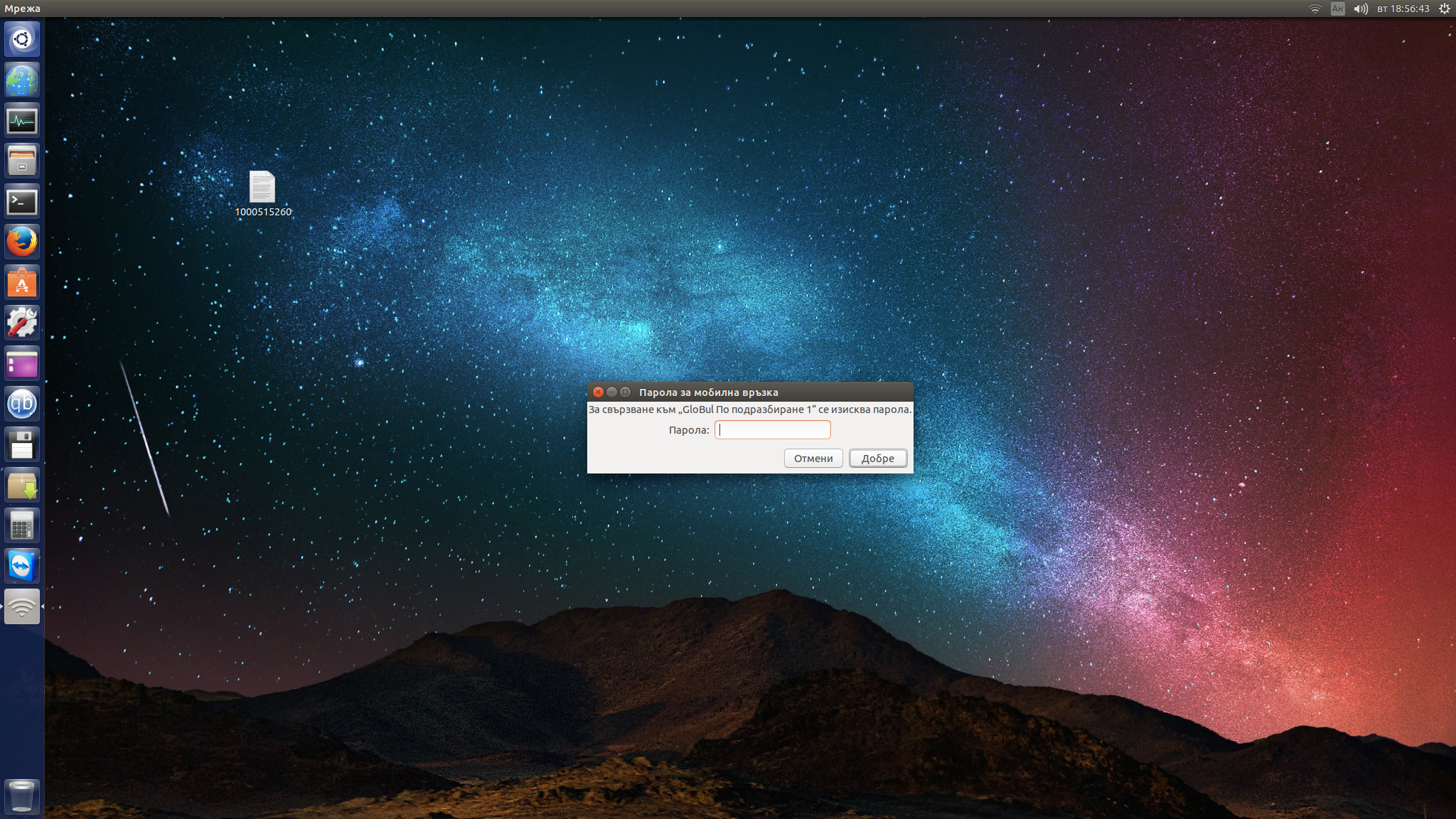Viewport: 1456px width, 819px height.
Task: Launch System Monitor from the dock
Action: pos(22,120)
